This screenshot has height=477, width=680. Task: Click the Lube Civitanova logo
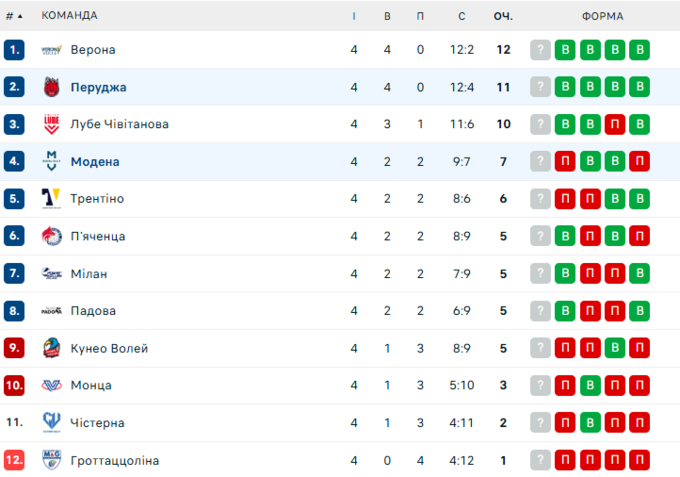tap(52, 124)
